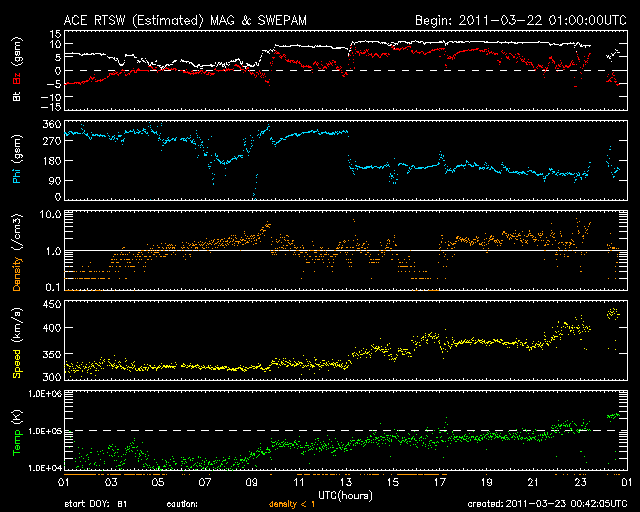The height and width of the screenshot is (512, 640).
Task: Click the '1.0E+05' tick on Temp axis
Action: pyautogui.click(x=45, y=431)
